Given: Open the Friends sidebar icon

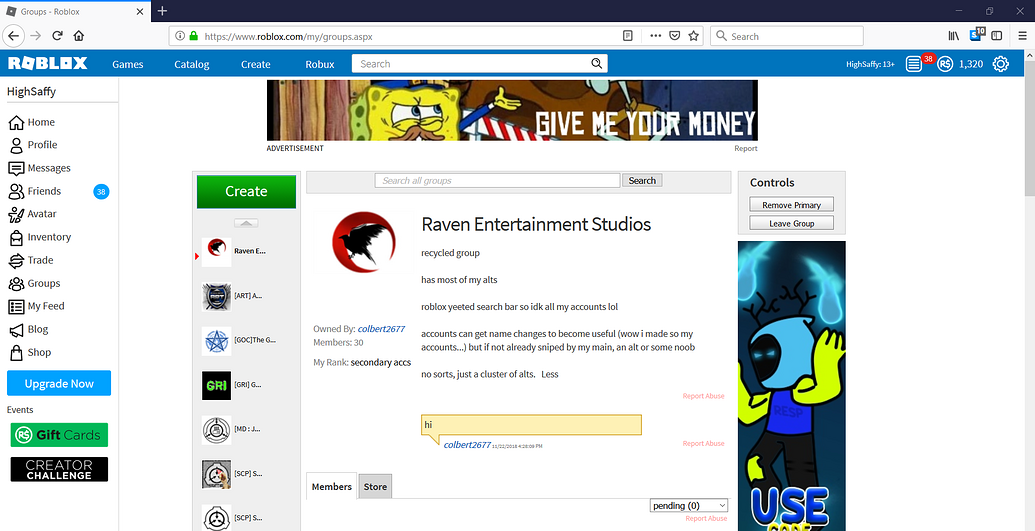Looking at the screenshot, I should (x=17, y=192).
